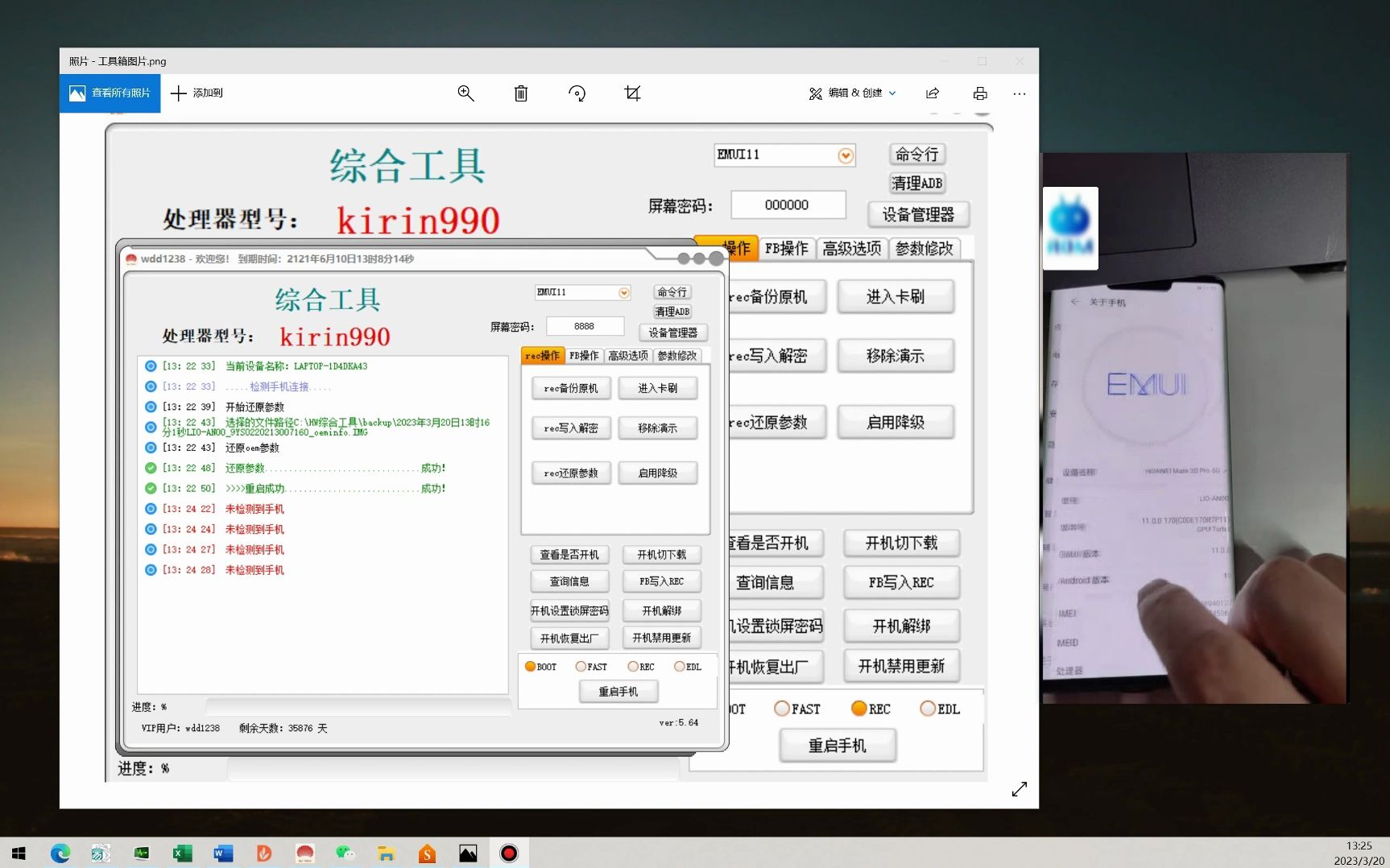This screenshot has height=868, width=1390.
Task: Select the BOOT radio button
Action: 531,666
